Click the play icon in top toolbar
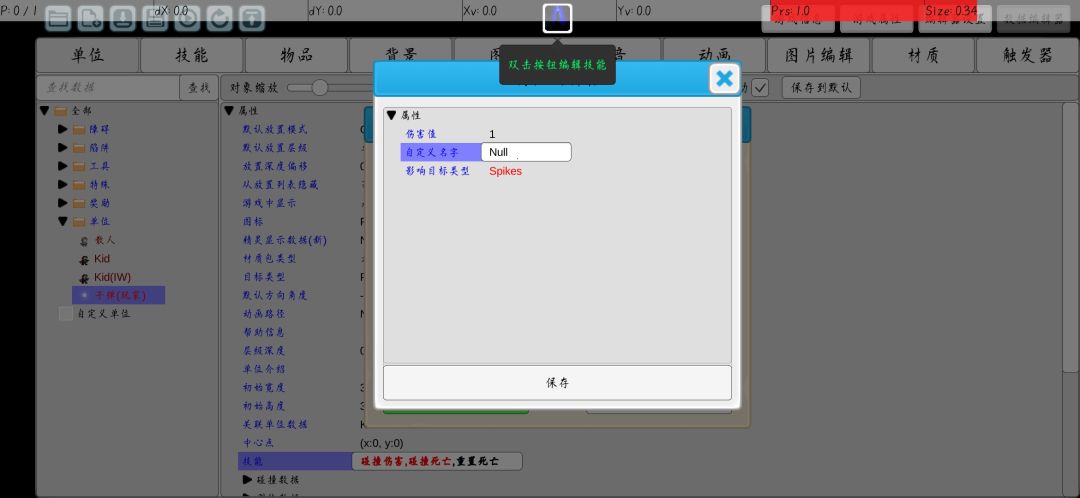Image resolution: width=1080 pixels, height=498 pixels. coord(187,19)
